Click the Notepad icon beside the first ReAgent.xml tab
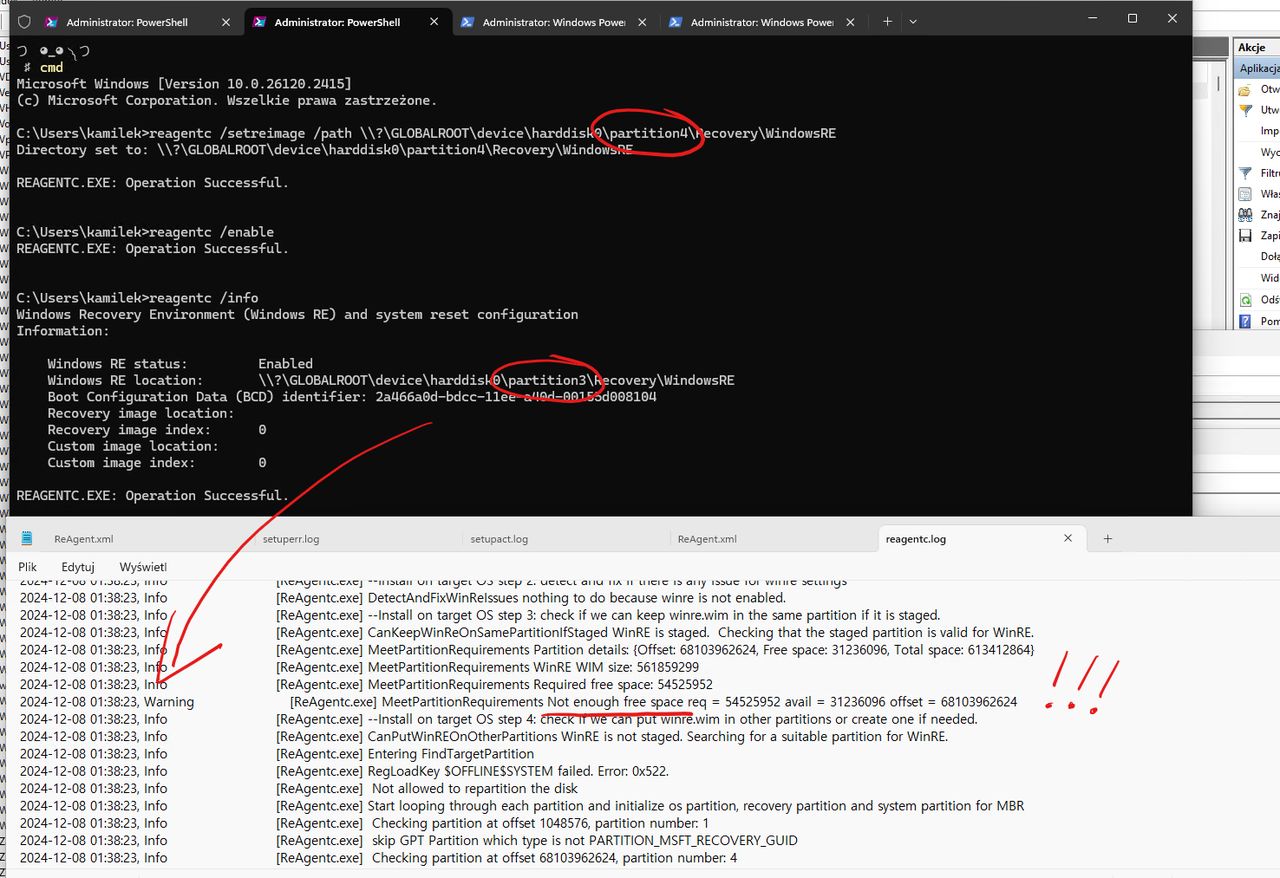 (27, 538)
